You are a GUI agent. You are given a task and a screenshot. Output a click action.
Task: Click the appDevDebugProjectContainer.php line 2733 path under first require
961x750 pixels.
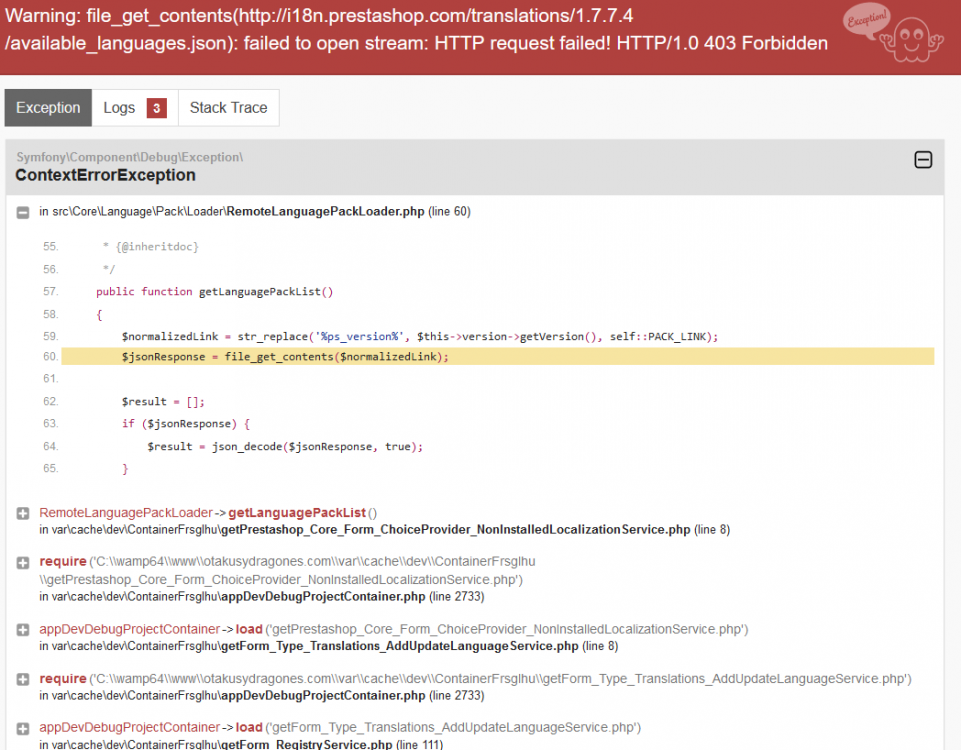coord(262,596)
